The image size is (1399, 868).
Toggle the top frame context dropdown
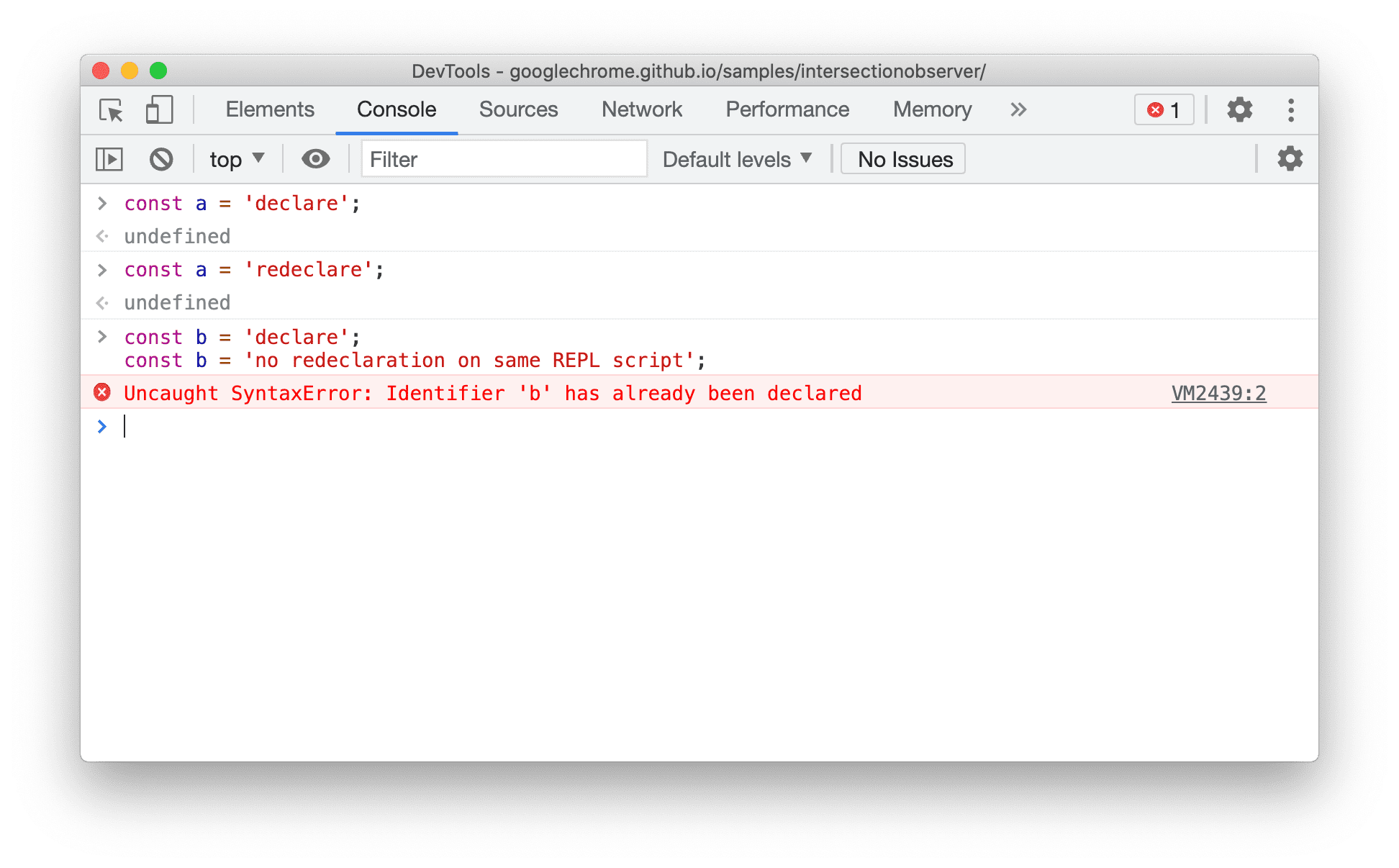coord(236,159)
